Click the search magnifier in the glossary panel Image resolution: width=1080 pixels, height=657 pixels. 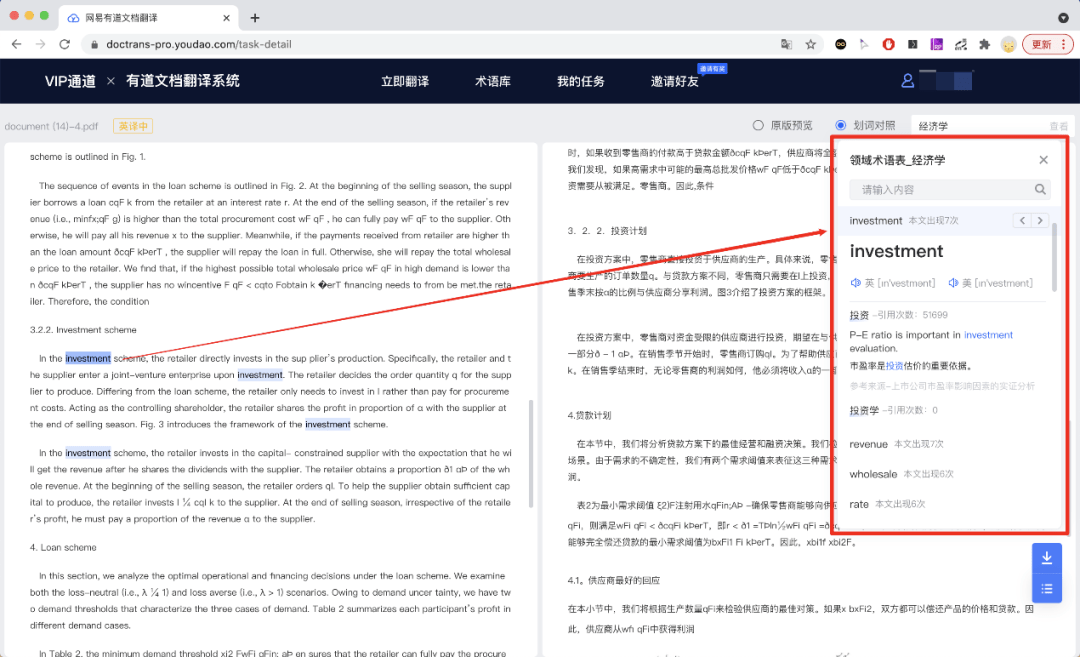pyautogui.click(x=1040, y=189)
